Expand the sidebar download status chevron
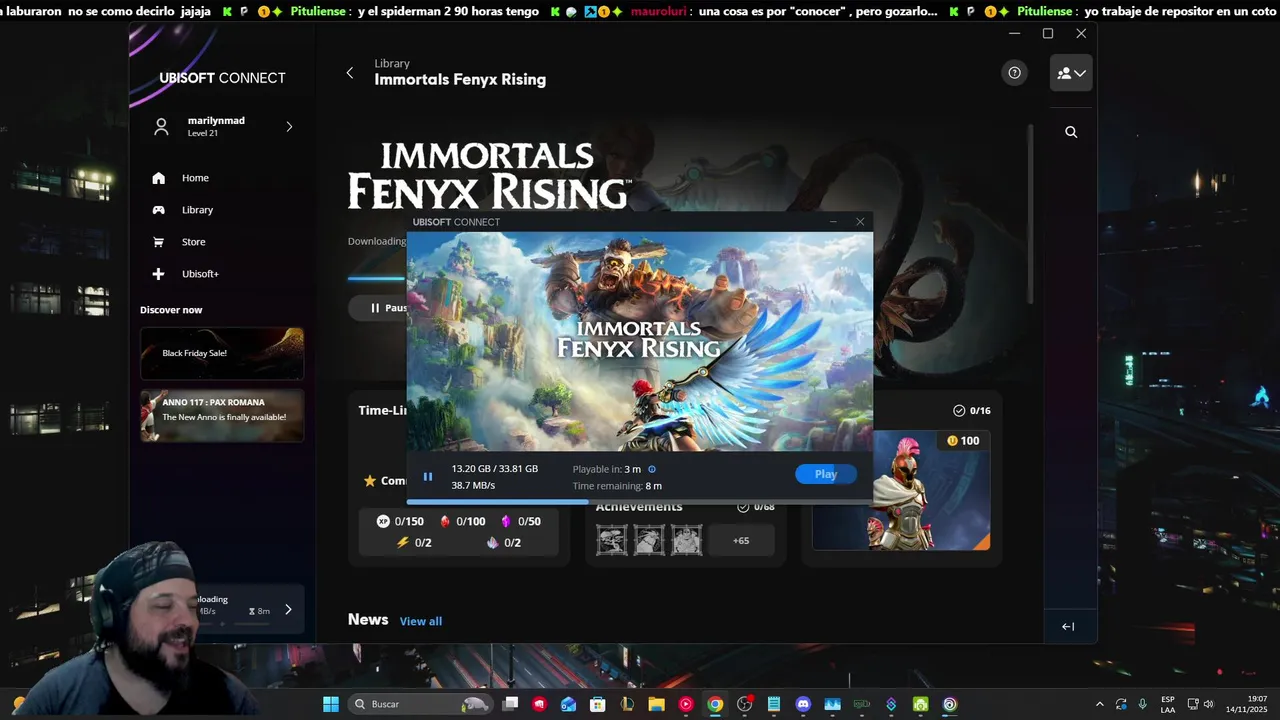This screenshot has height=720, width=1280. [x=288, y=610]
